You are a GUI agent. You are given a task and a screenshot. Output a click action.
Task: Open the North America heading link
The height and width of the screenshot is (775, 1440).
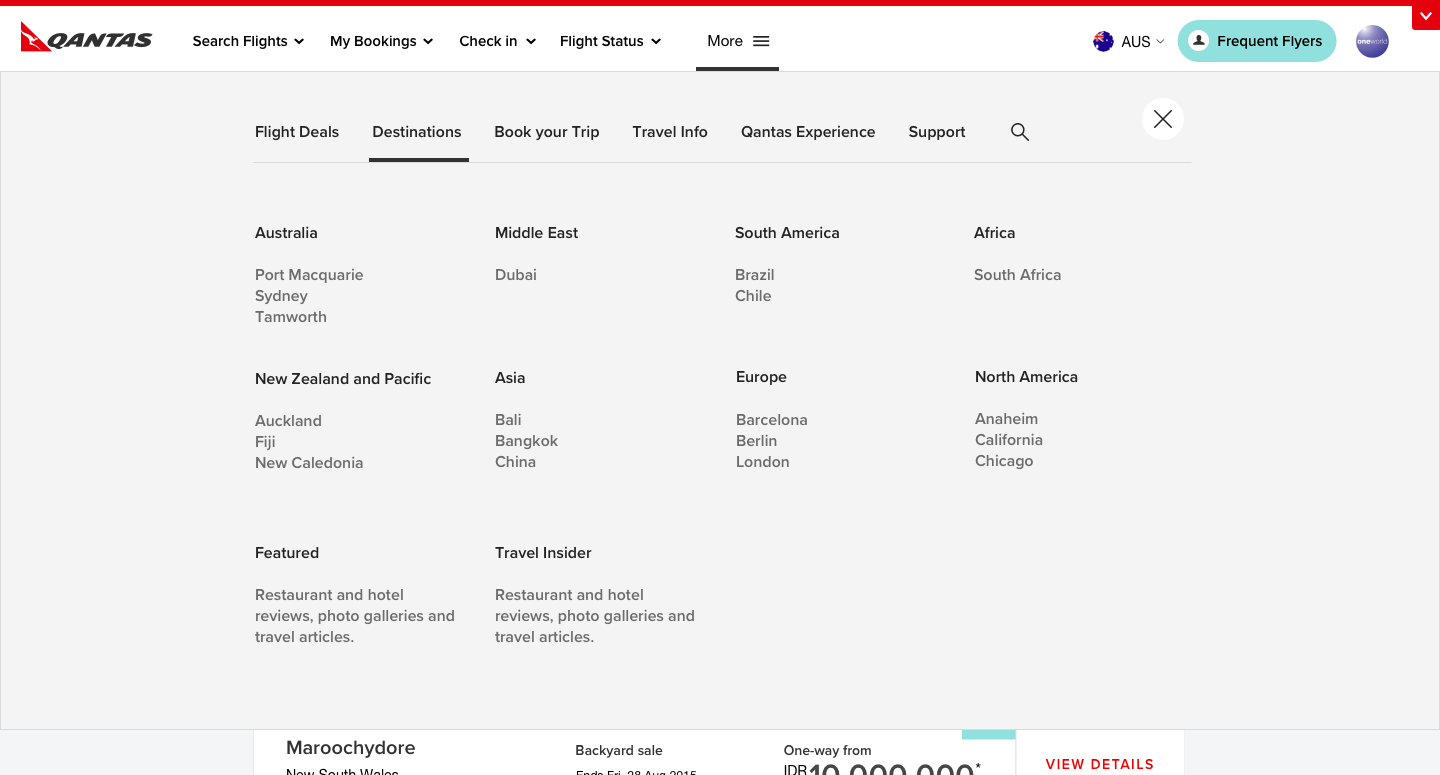(x=1026, y=377)
